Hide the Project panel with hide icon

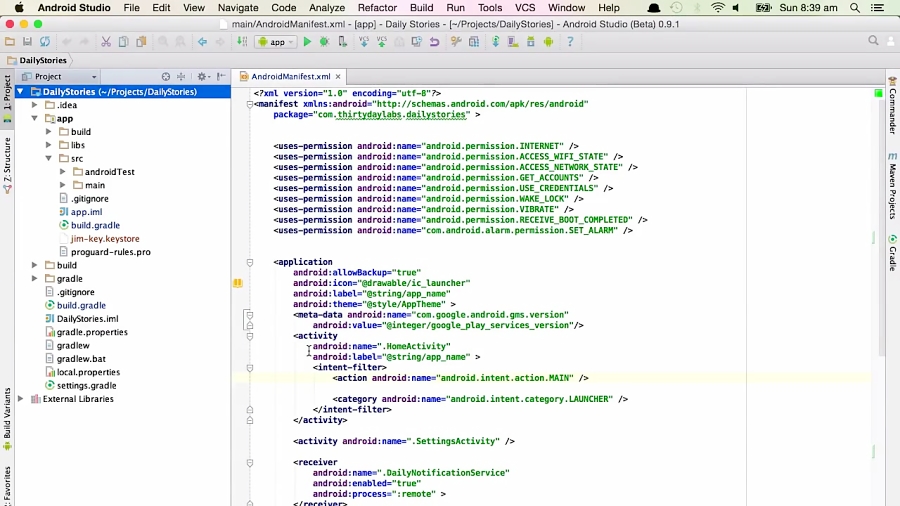pyautogui.click(x=221, y=76)
